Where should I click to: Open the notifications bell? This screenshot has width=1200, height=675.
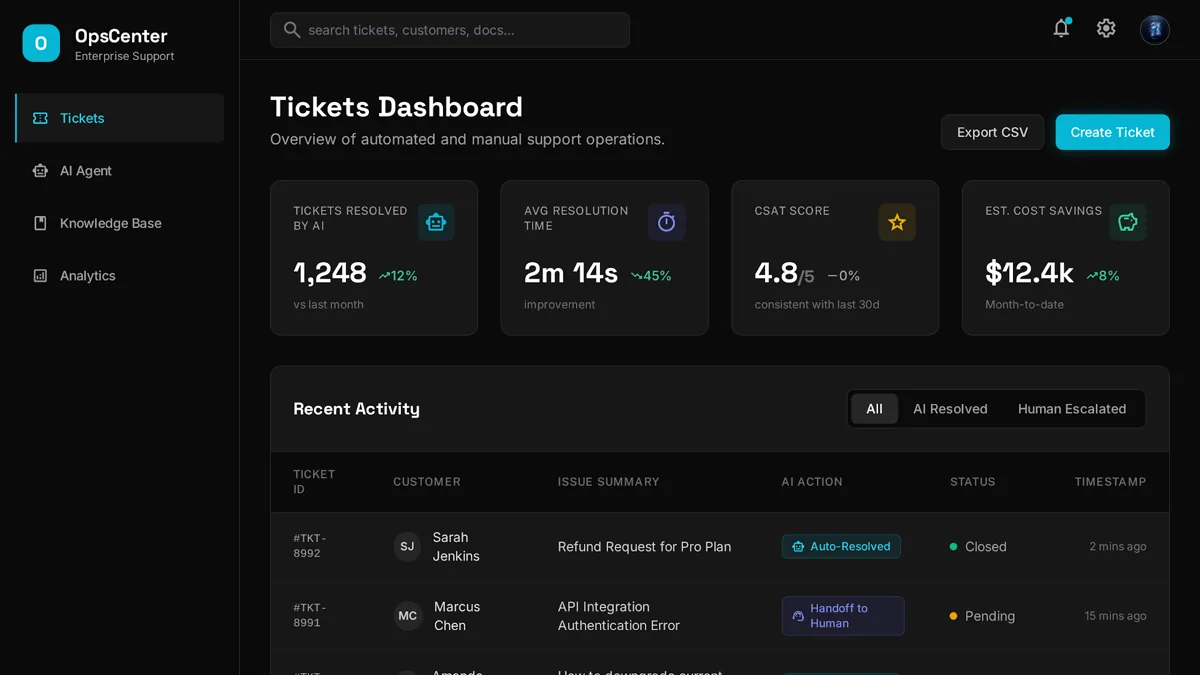click(1061, 29)
